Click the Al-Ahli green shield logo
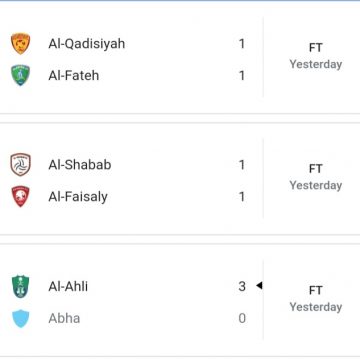 [x=20, y=286]
